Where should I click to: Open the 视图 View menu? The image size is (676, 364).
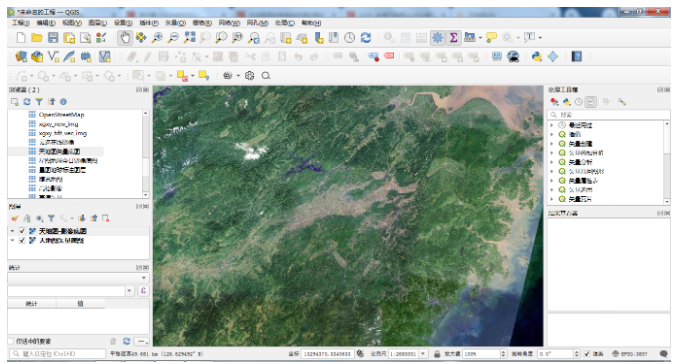click(72, 23)
